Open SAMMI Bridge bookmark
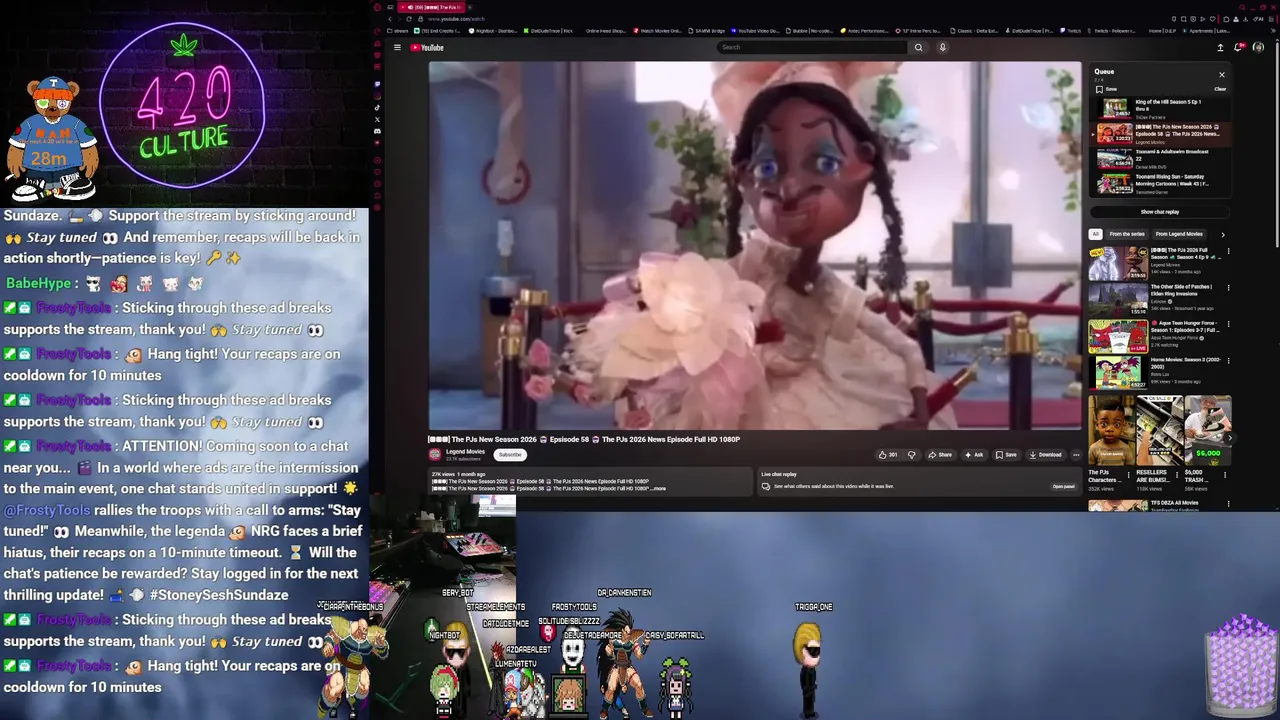This screenshot has width=1280, height=720. click(x=708, y=31)
